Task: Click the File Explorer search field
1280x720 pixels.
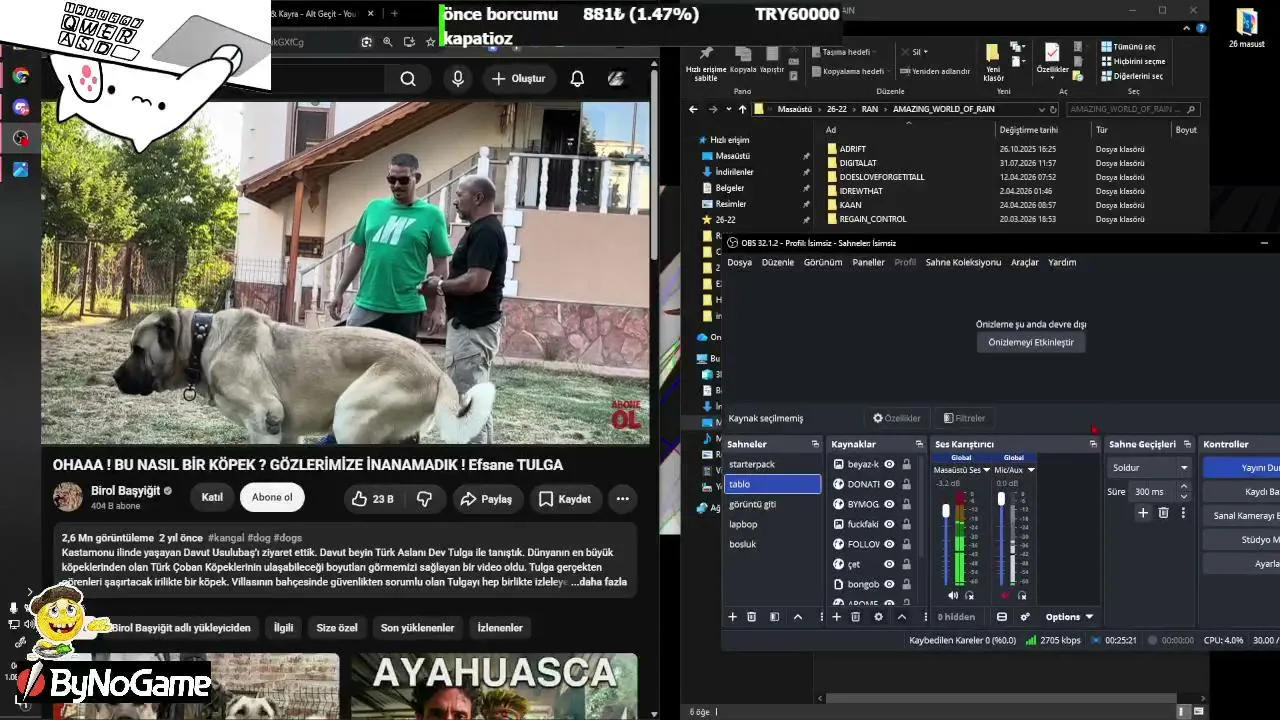Action: [x=1133, y=109]
